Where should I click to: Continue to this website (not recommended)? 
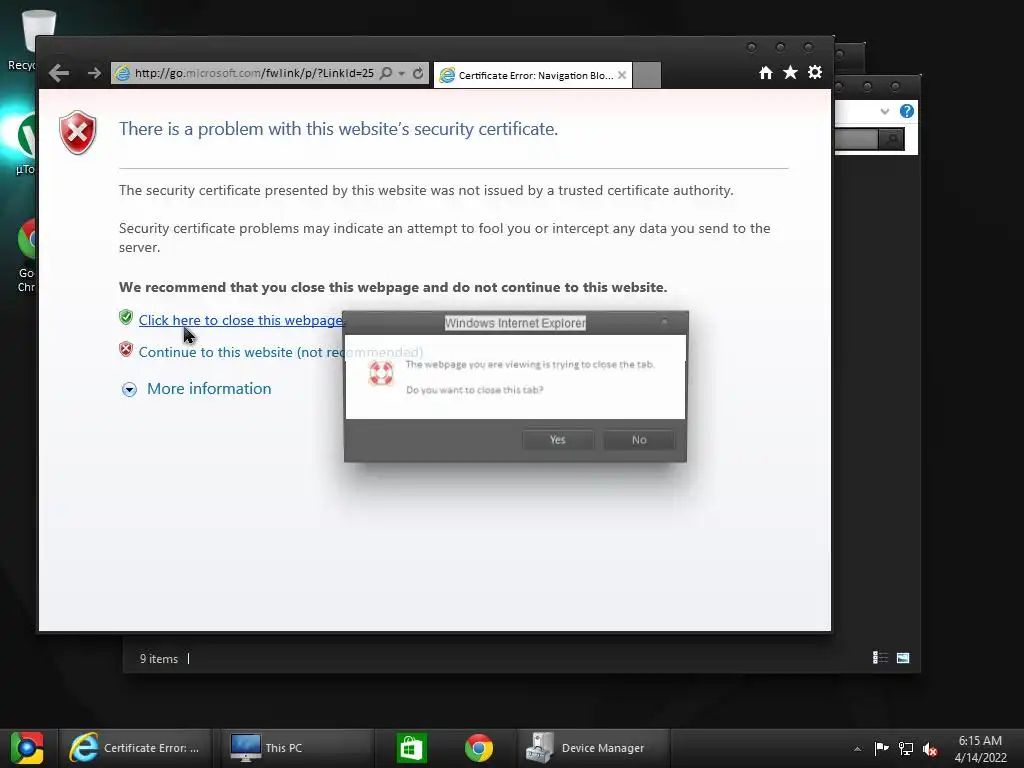click(x=281, y=352)
